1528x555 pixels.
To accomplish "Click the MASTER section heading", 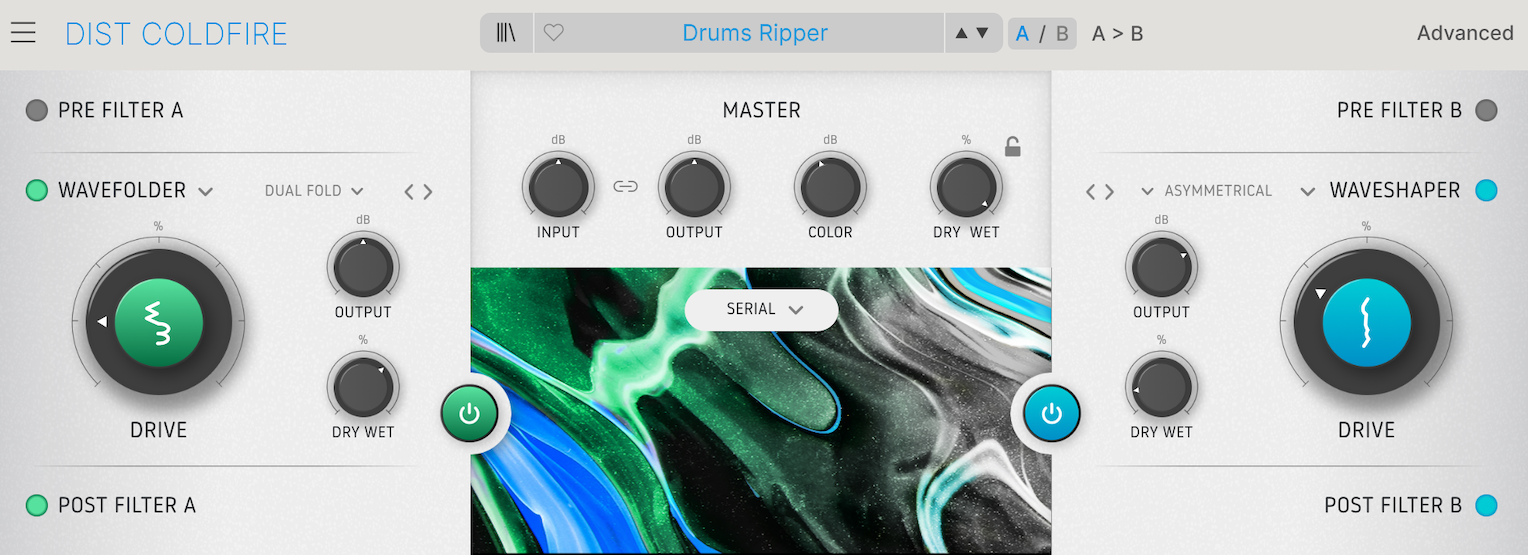I will pyautogui.click(x=762, y=110).
